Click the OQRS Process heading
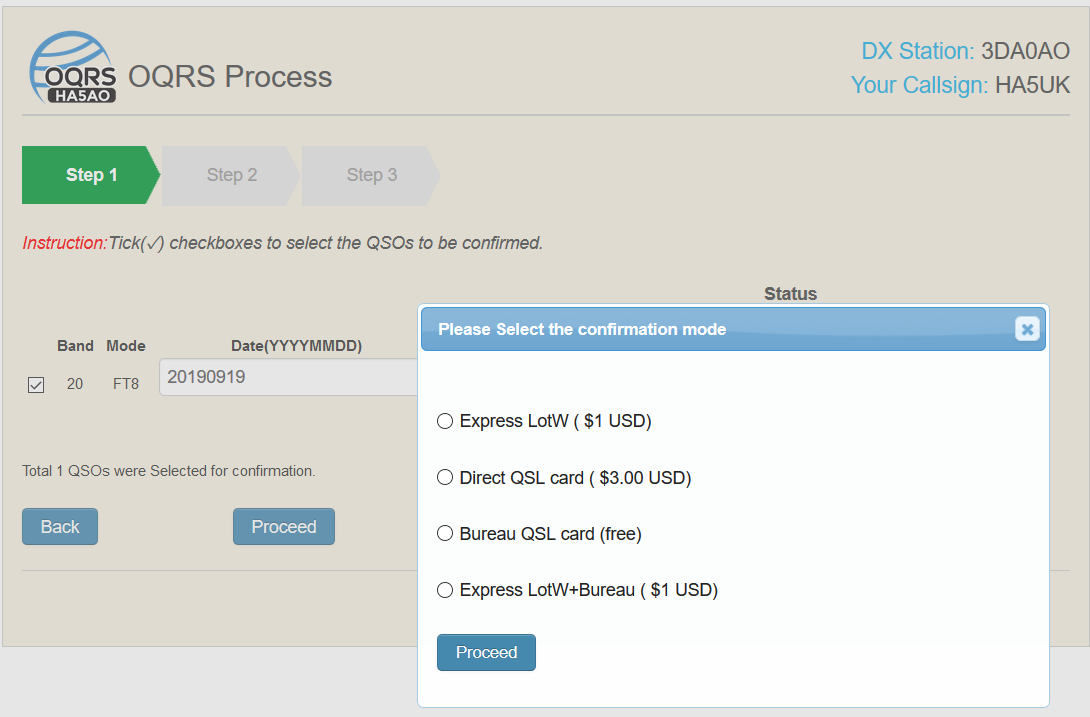1090x717 pixels. (x=230, y=76)
